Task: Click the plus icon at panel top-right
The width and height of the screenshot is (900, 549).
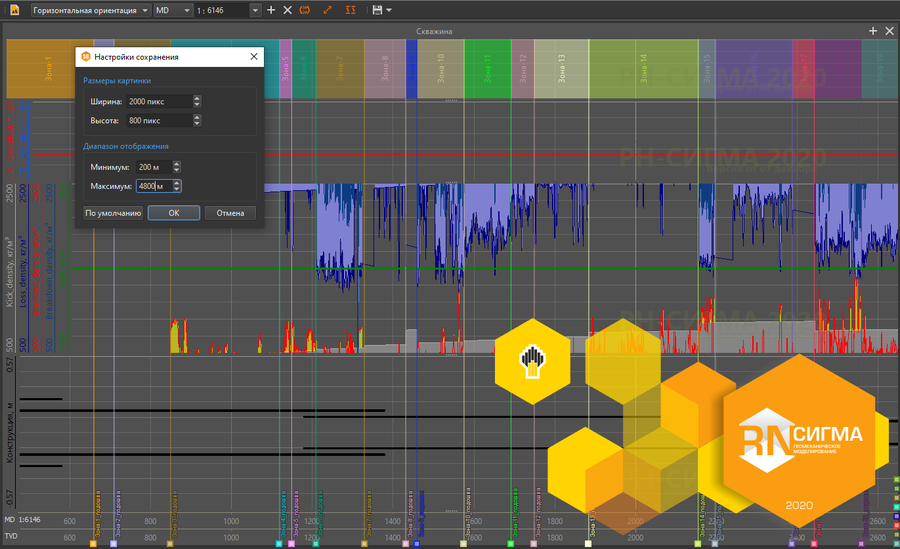Action: tap(873, 31)
